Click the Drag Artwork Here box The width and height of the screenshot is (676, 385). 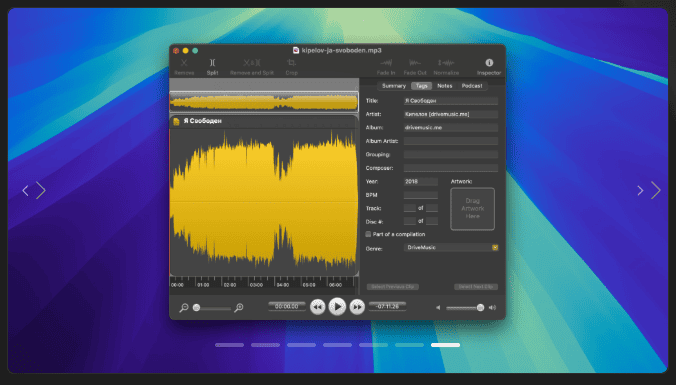coord(473,209)
